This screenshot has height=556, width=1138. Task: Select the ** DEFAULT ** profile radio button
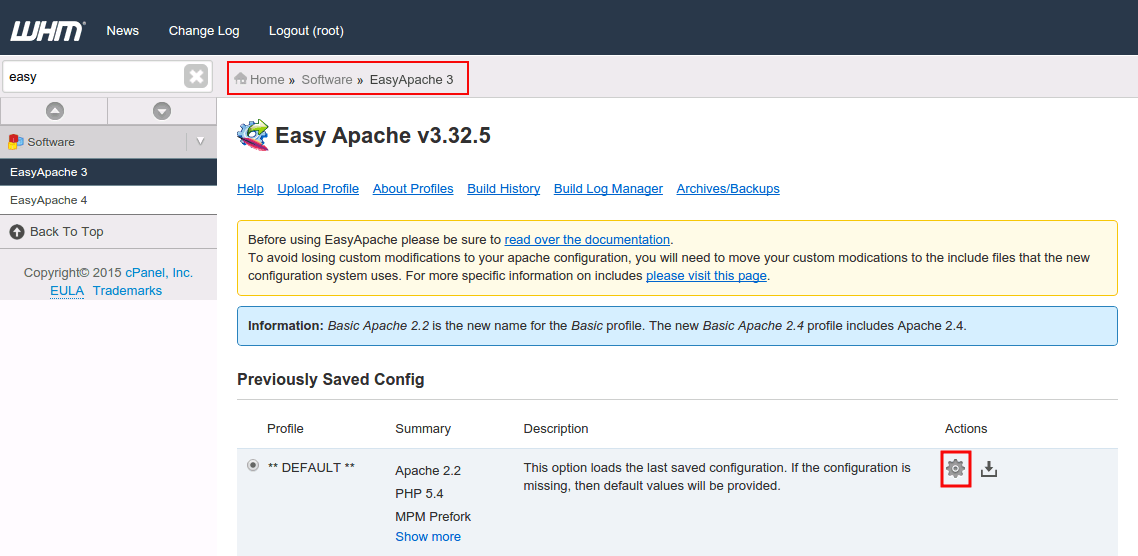click(253, 465)
